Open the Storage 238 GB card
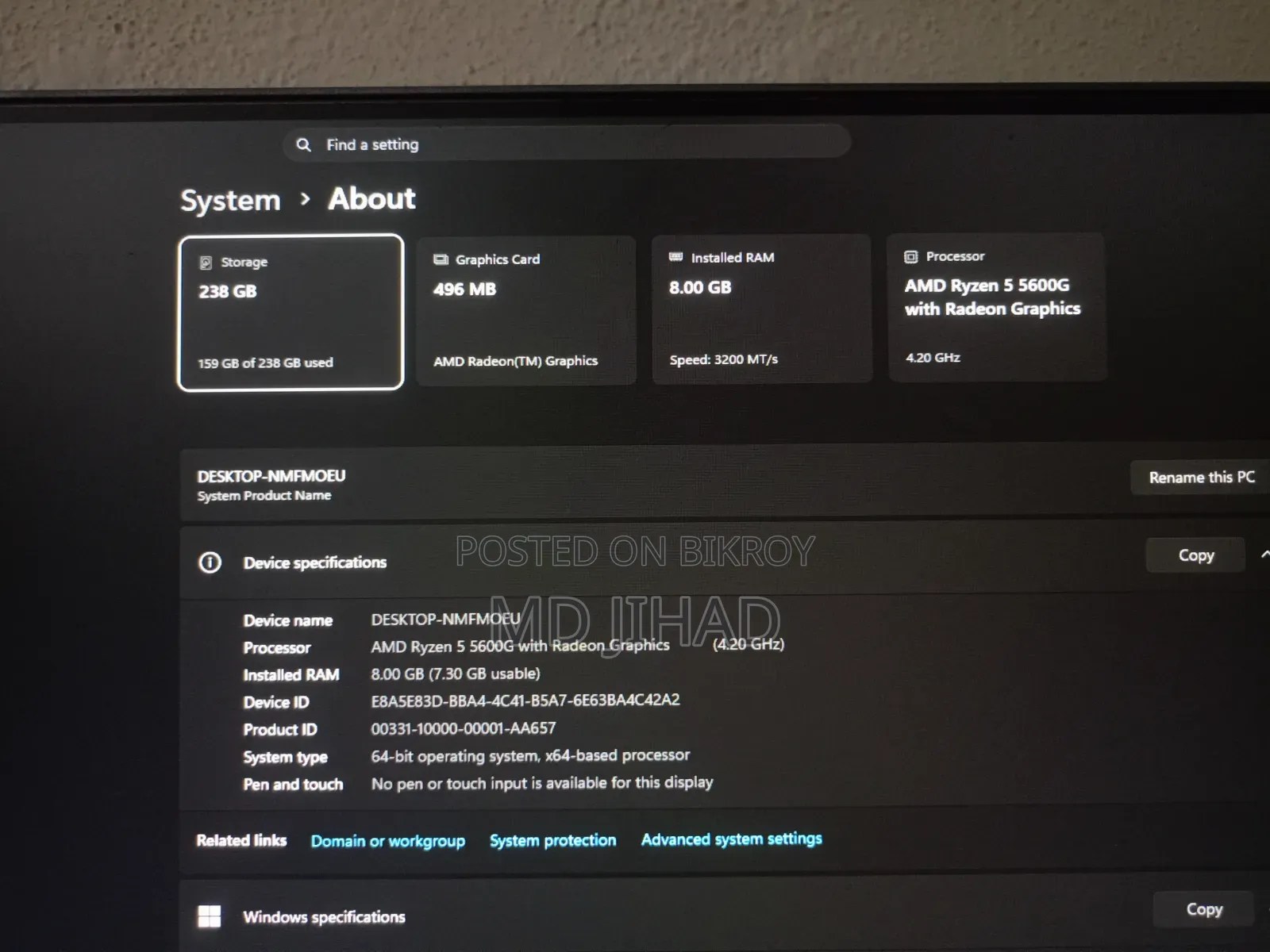Screen dimensions: 1270x952 (x=291, y=313)
